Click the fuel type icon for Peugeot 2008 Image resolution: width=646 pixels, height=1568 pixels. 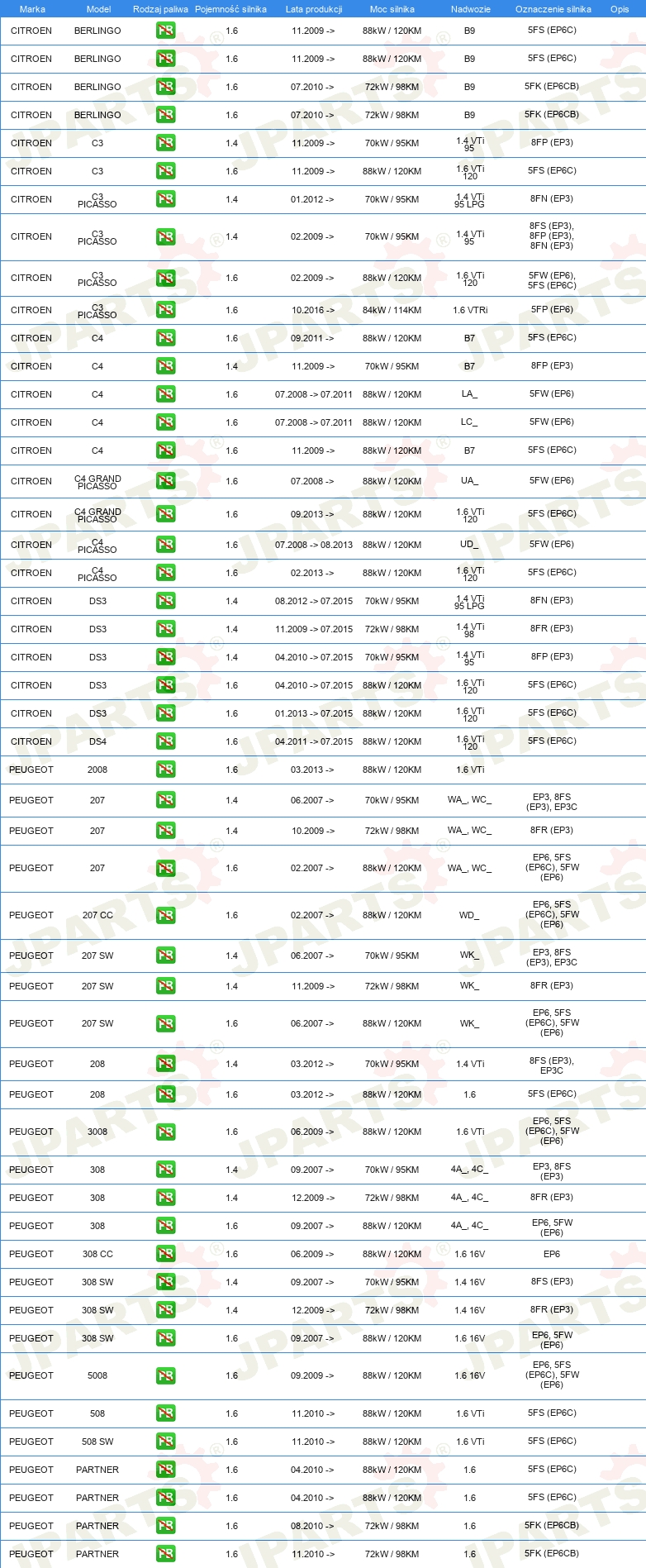pyautogui.click(x=165, y=770)
